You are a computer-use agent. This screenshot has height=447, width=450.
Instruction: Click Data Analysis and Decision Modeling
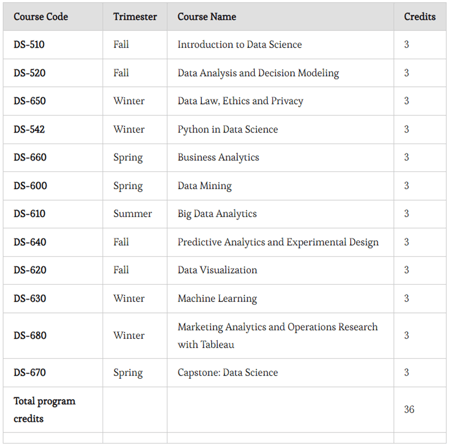point(258,73)
